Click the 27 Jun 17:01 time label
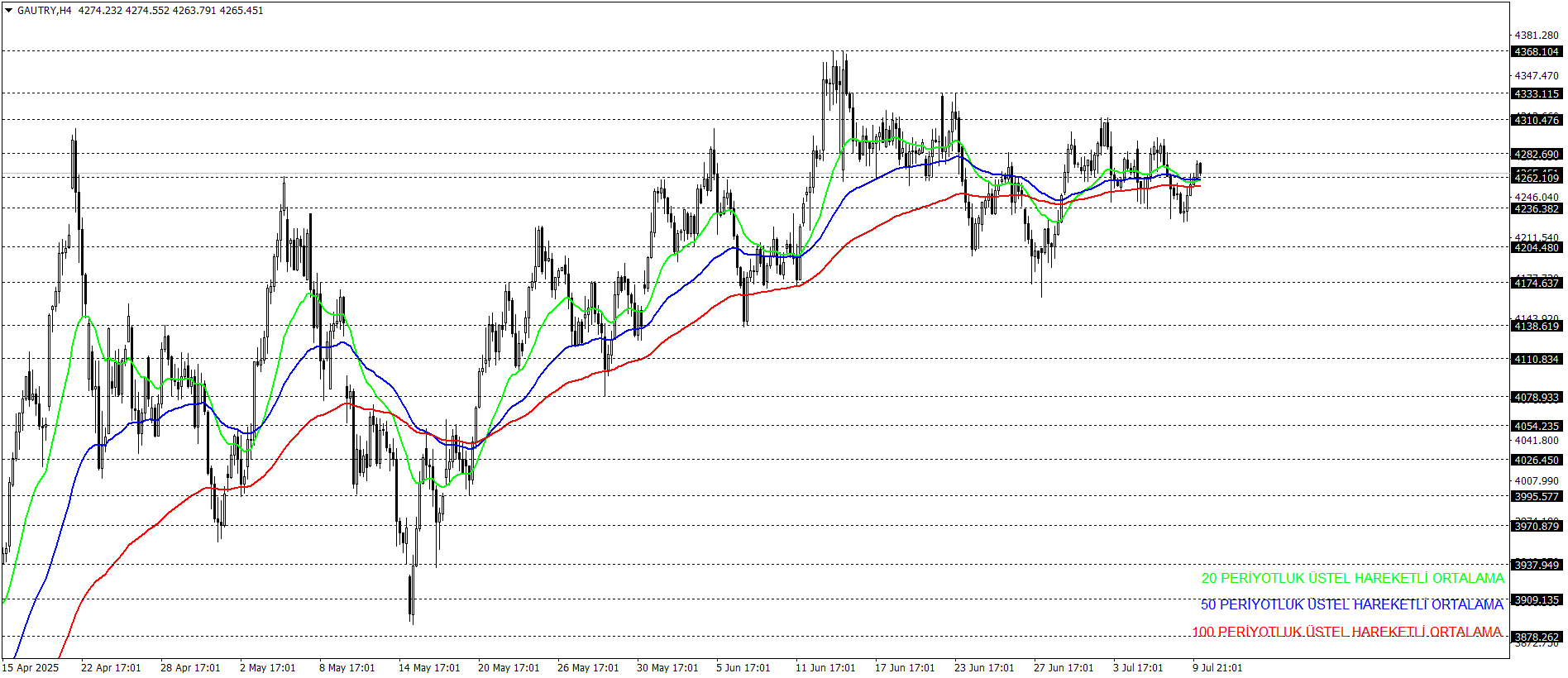Screen dimensions: 1568x678 click(1063, 667)
